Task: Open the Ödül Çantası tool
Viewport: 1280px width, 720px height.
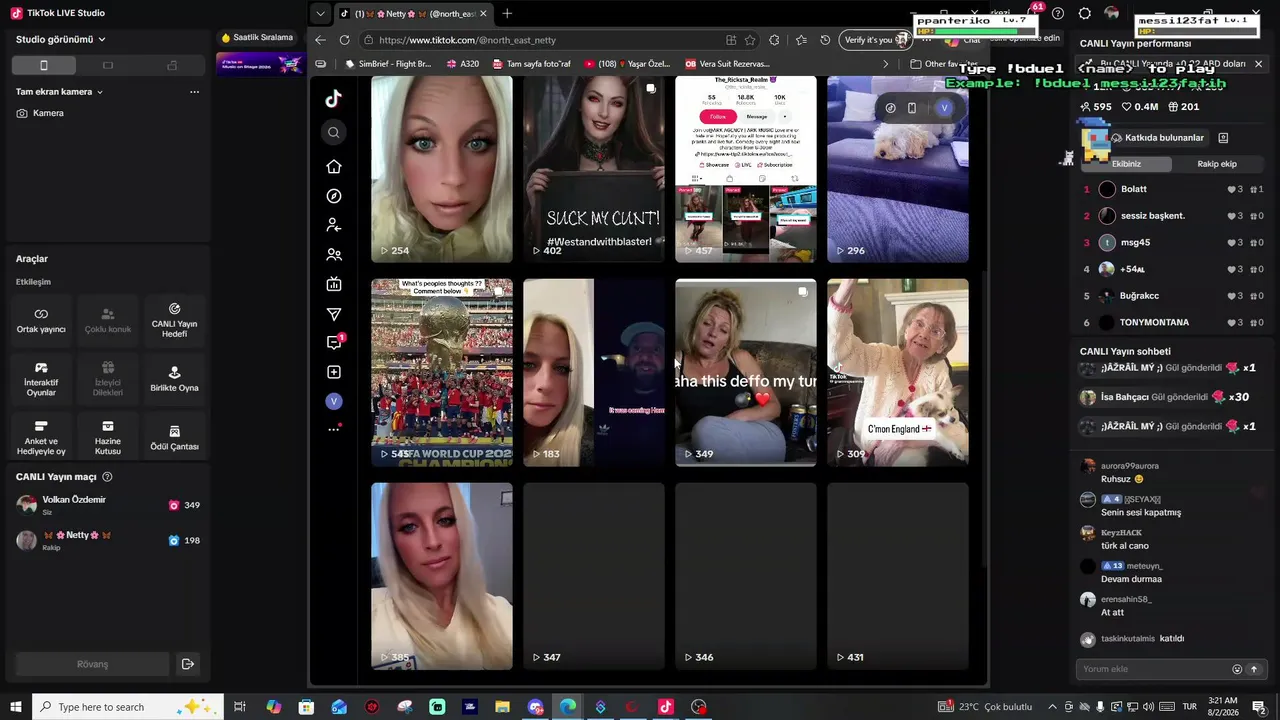Action: (174, 437)
